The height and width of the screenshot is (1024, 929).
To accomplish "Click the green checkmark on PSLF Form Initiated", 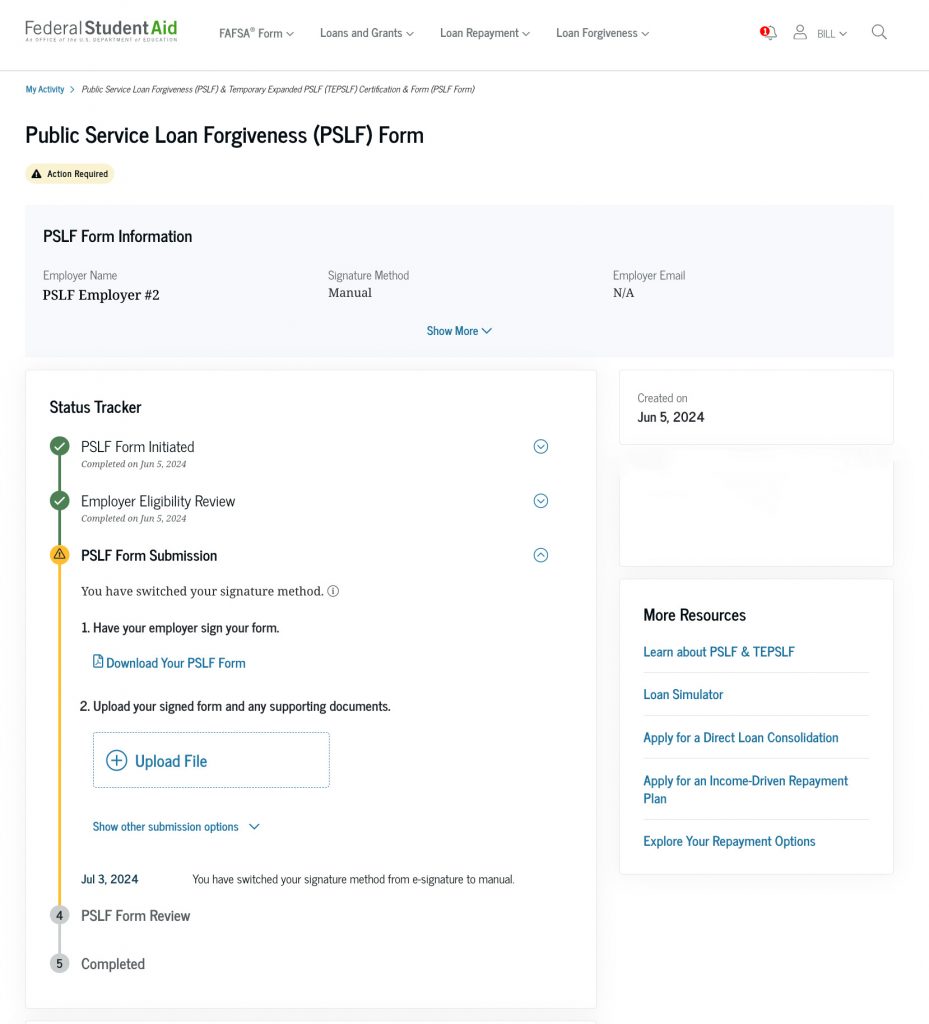I will [x=59, y=446].
